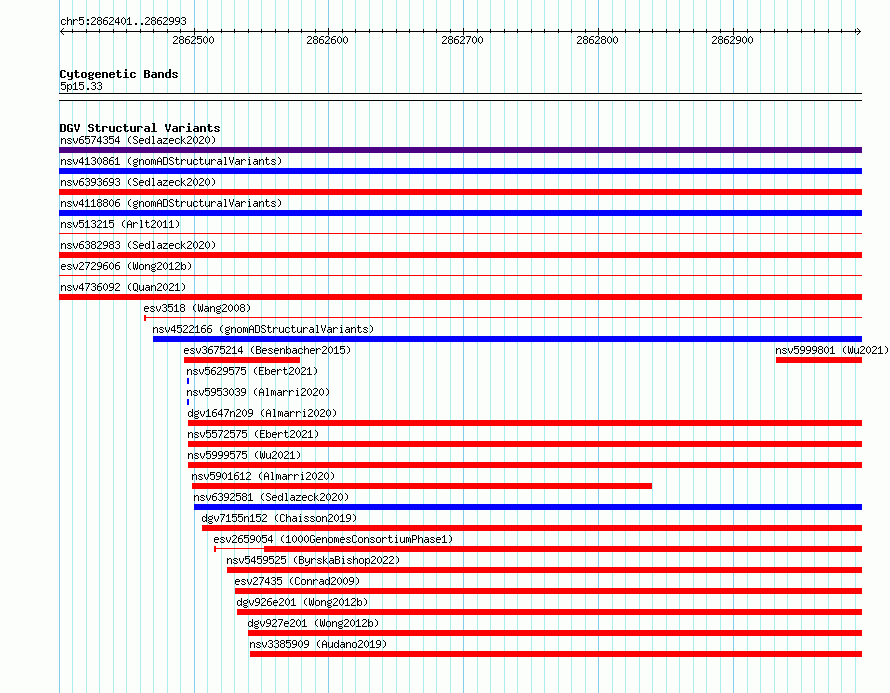
Task: Select nsv4736092 (Quan2021) label
Action: [123, 287]
